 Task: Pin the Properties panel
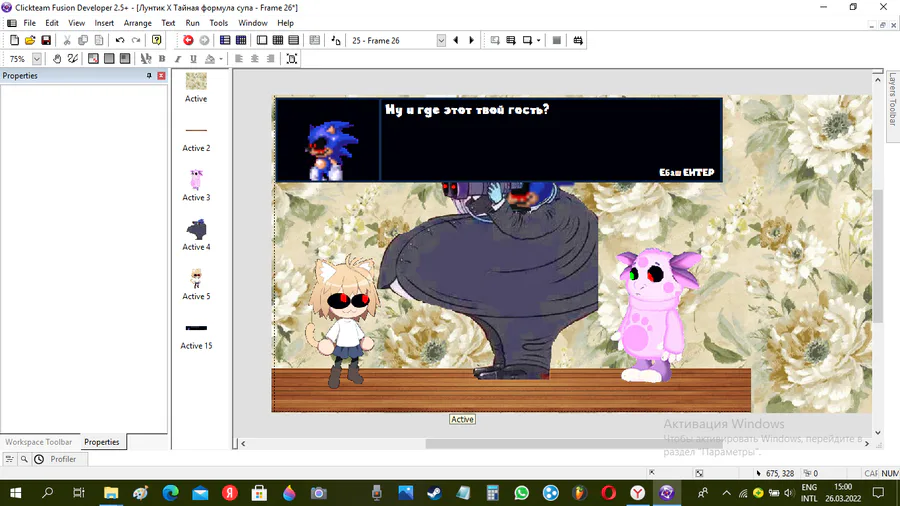tap(149, 76)
